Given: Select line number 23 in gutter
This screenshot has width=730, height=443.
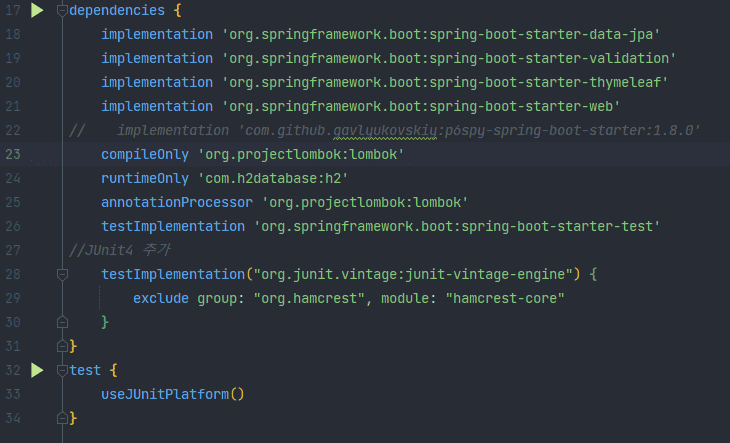Looking at the screenshot, I should pyautogui.click(x=13, y=154).
